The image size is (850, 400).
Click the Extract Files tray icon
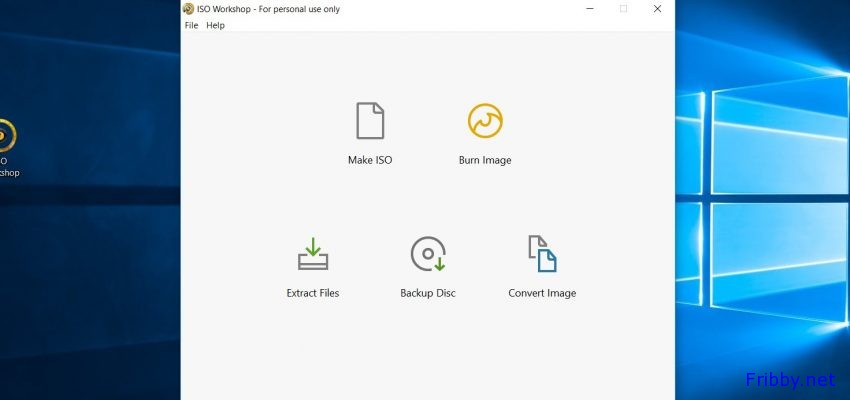click(313, 254)
